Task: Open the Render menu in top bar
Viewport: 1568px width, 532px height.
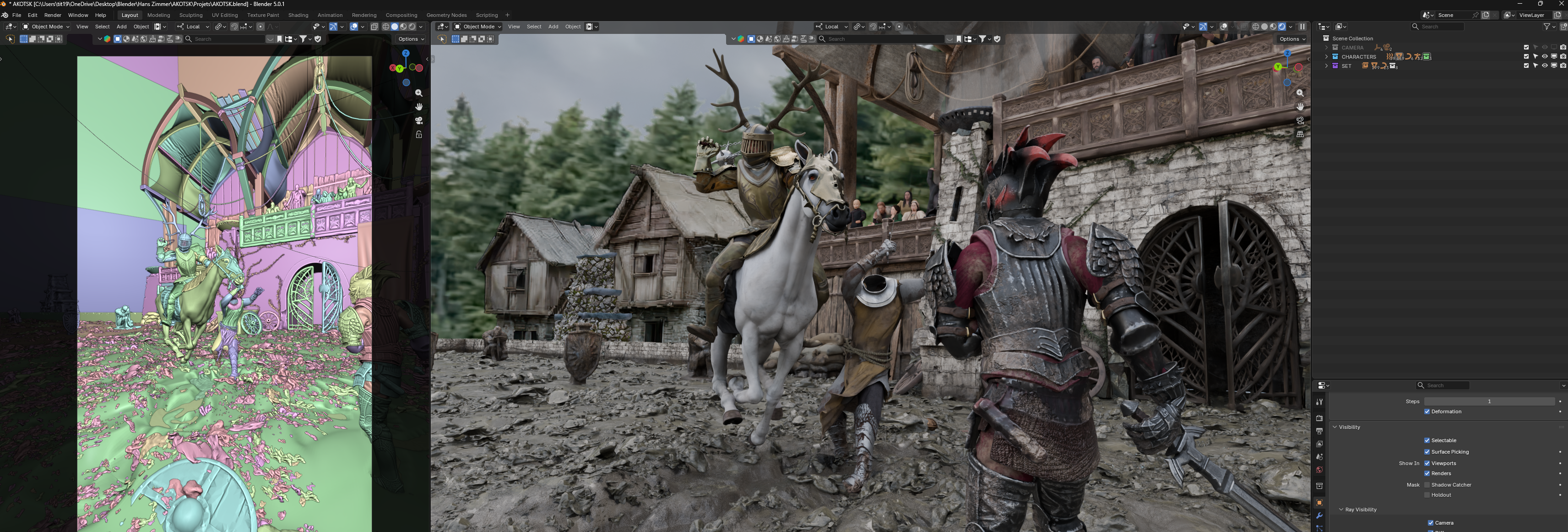Action: (x=52, y=15)
